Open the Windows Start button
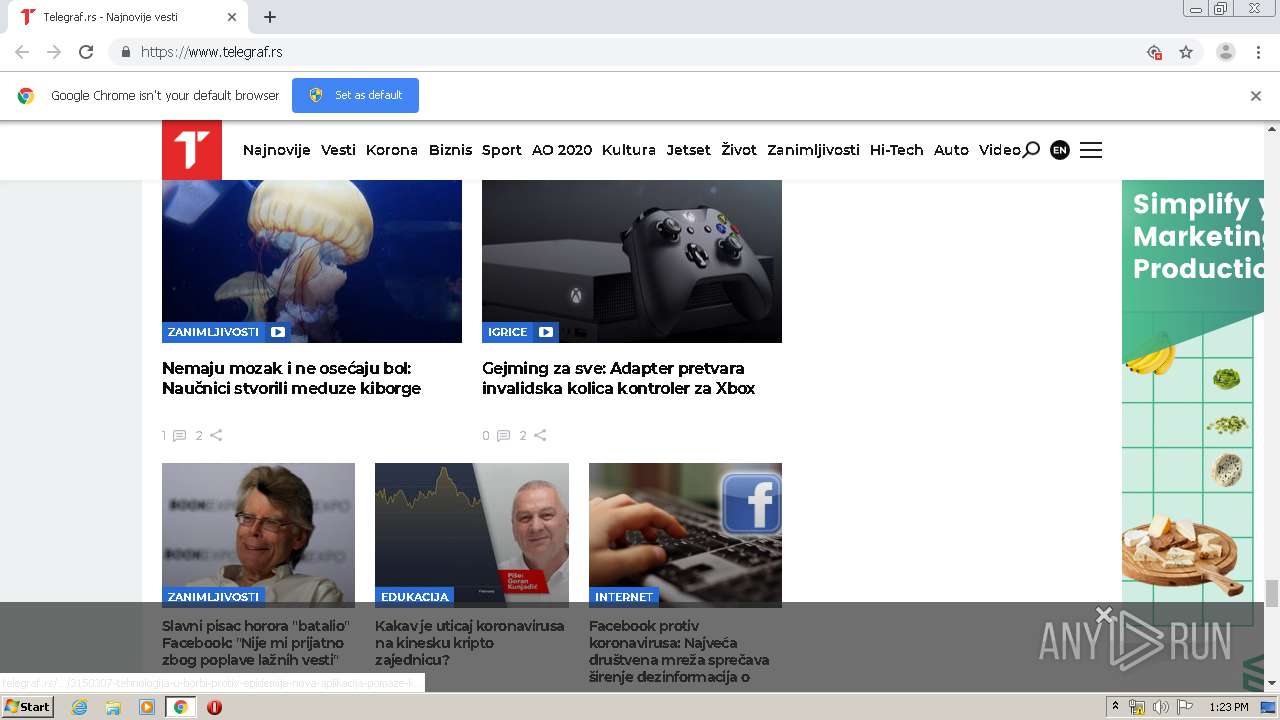This screenshot has height=720, width=1280. coord(28,707)
